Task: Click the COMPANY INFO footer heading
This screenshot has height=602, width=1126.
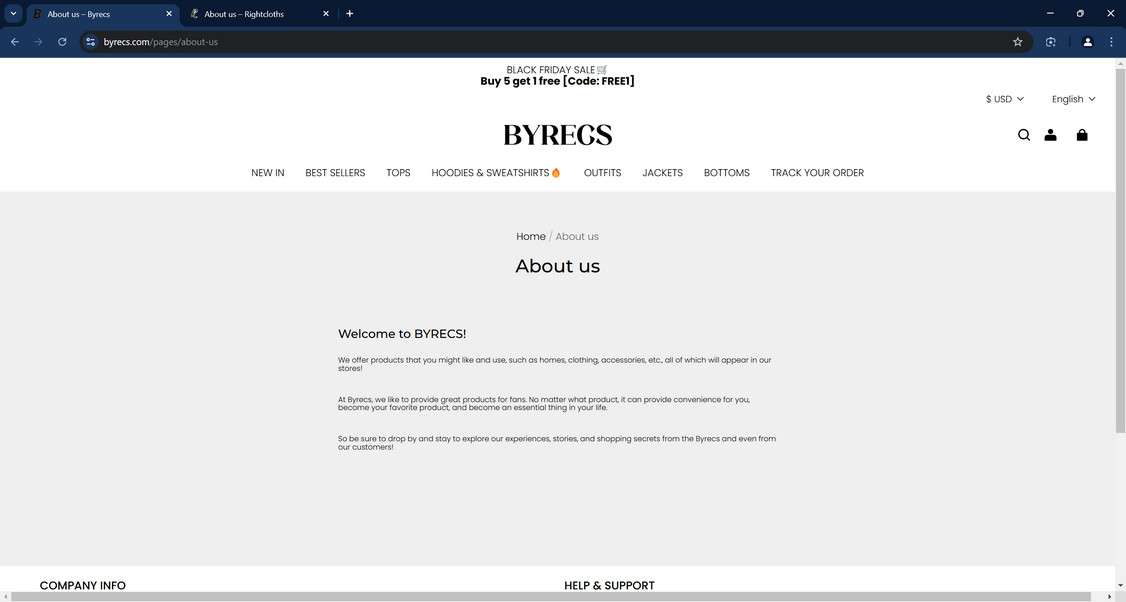Action: click(83, 585)
